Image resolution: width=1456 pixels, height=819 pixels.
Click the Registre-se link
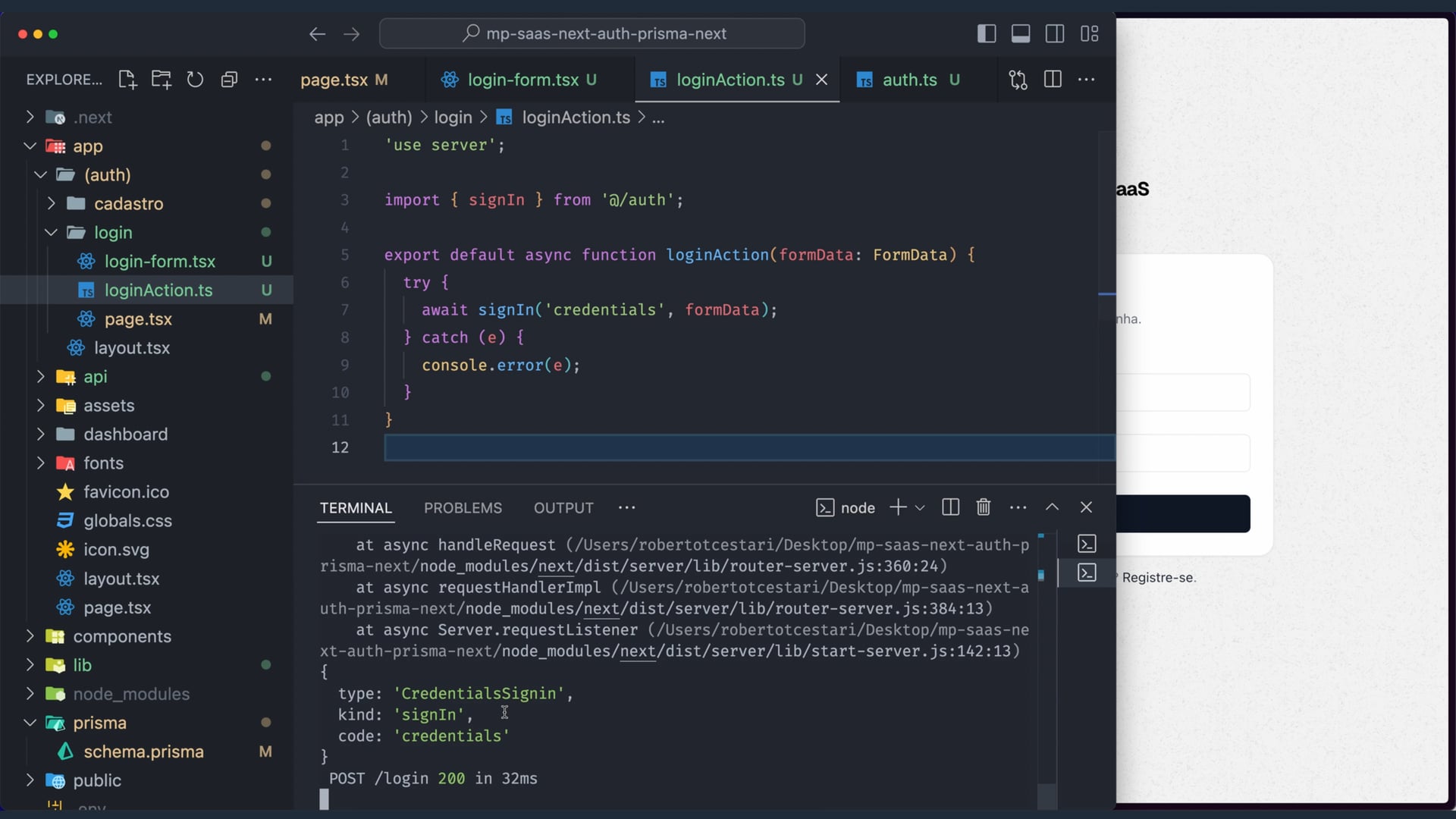[1157, 578]
